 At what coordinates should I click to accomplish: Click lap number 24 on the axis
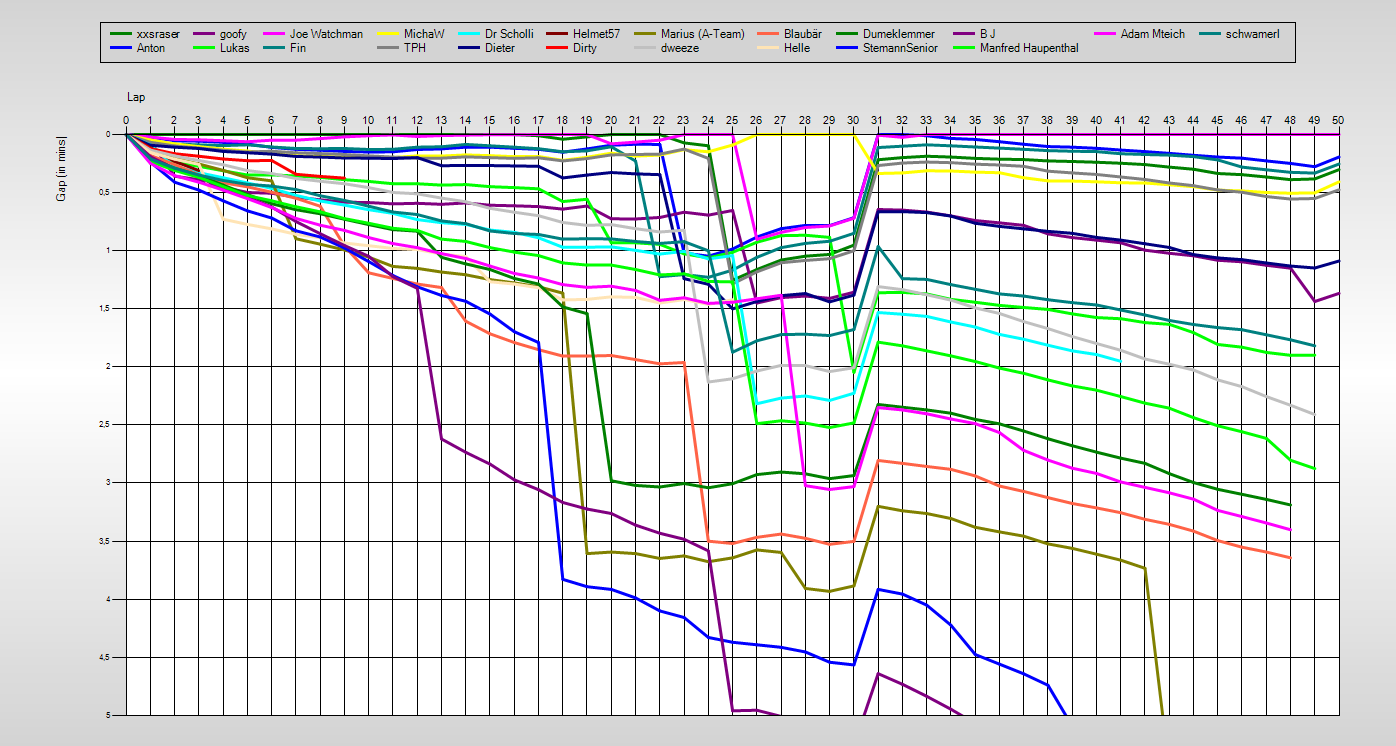[708, 120]
